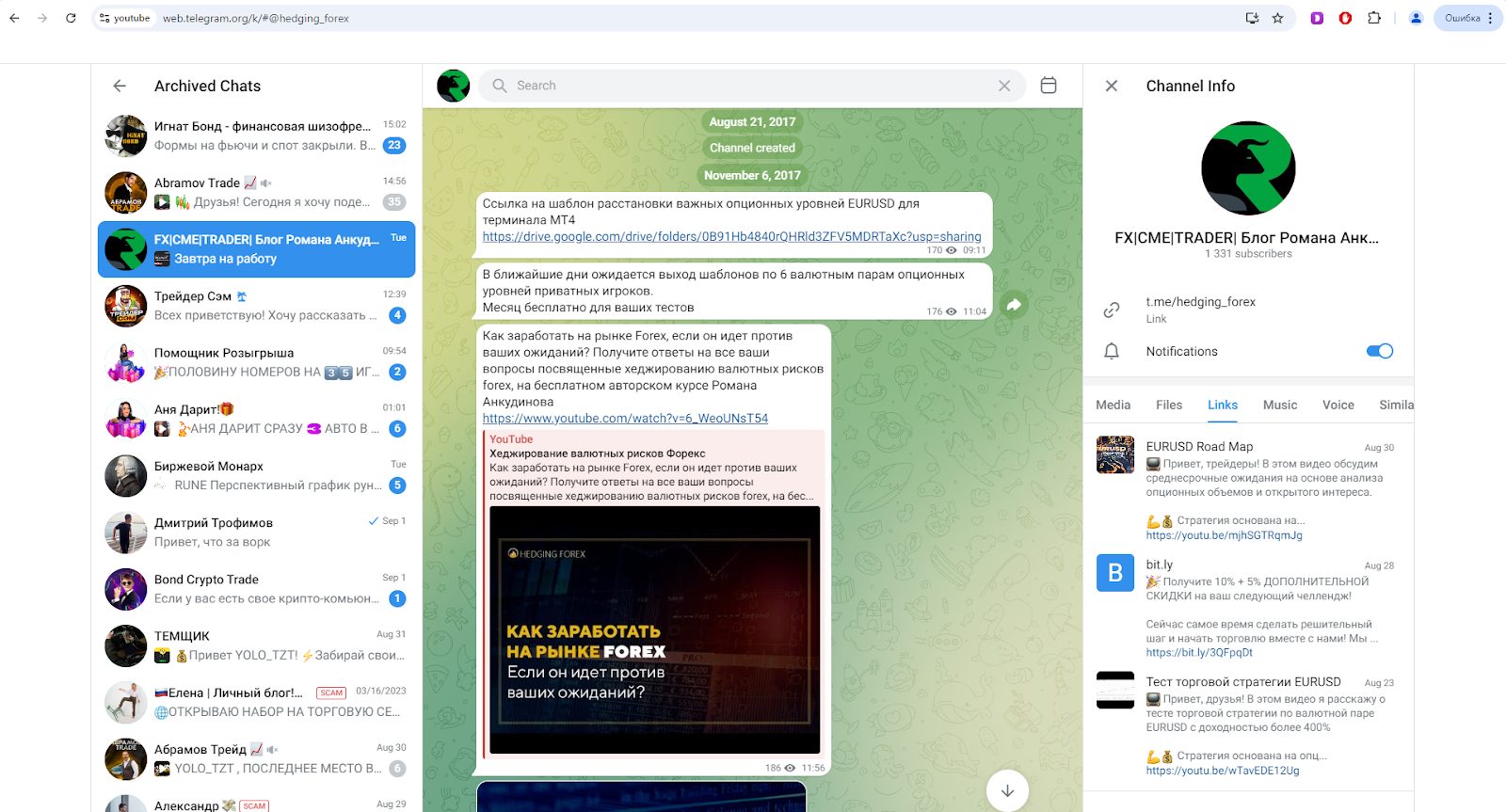Open the Игнат Бонд chat

(x=256, y=135)
